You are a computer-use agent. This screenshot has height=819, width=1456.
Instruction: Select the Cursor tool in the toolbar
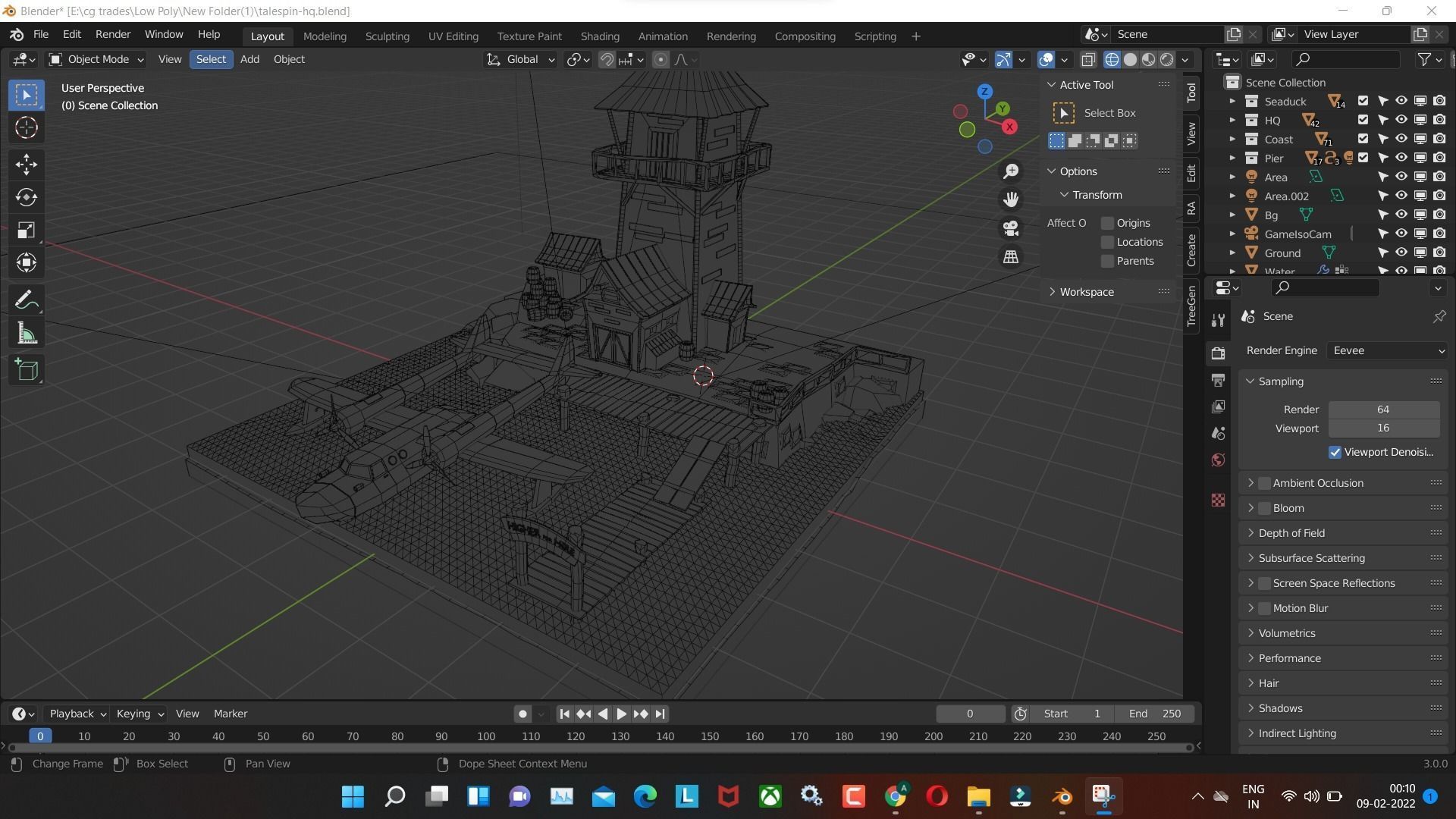coord(27,128)
